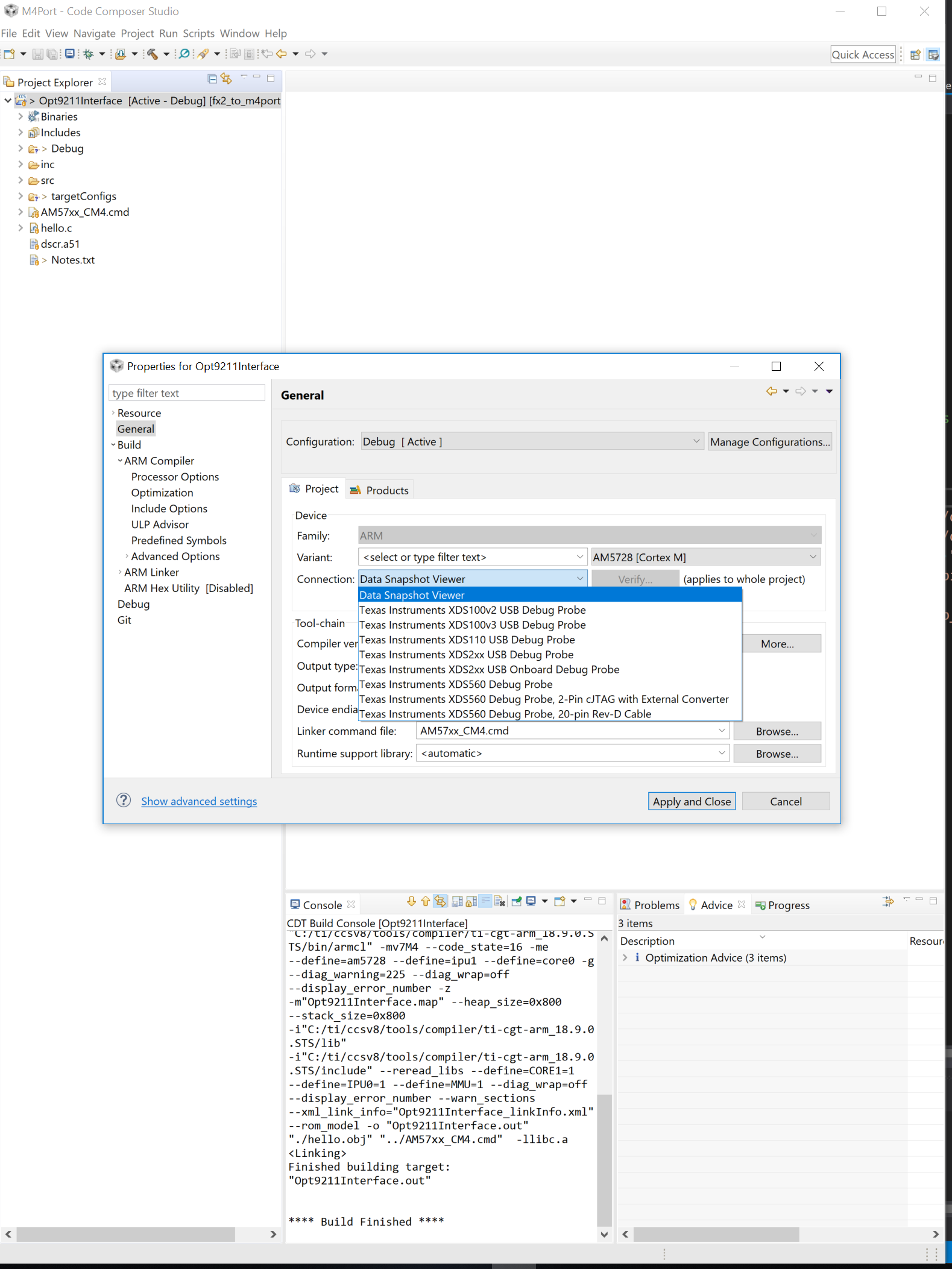
Task: Switch to the Progress tab
Action: [x=782, y=905]
